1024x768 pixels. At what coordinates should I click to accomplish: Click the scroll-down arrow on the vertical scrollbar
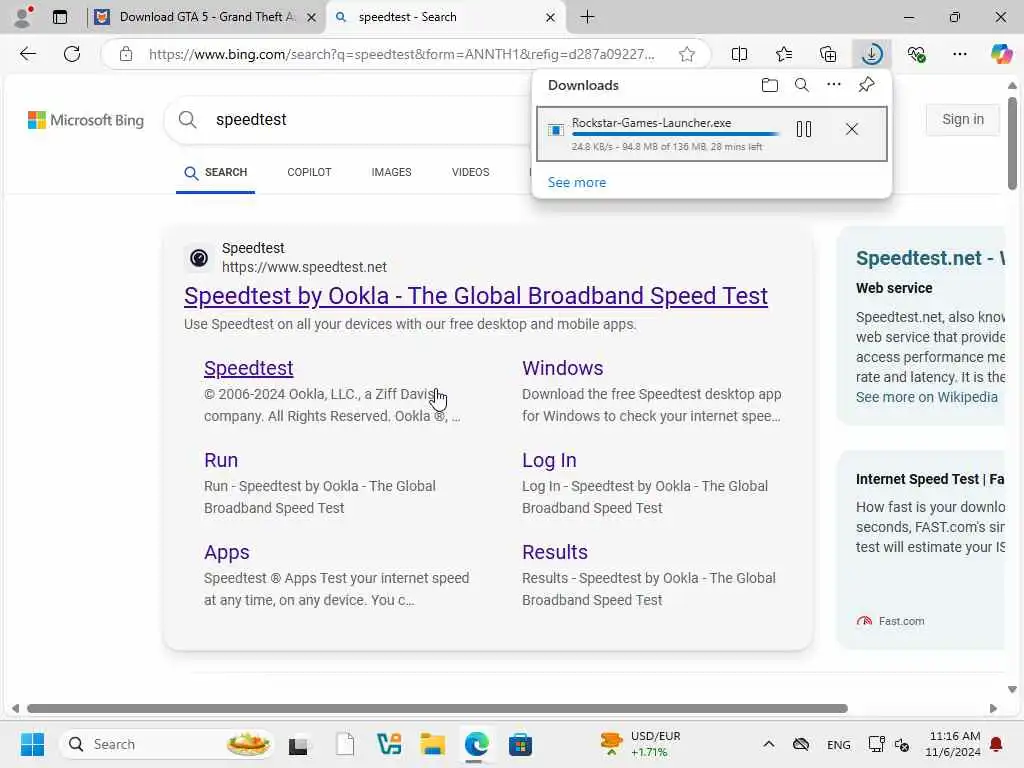[x=1012, y=689]
